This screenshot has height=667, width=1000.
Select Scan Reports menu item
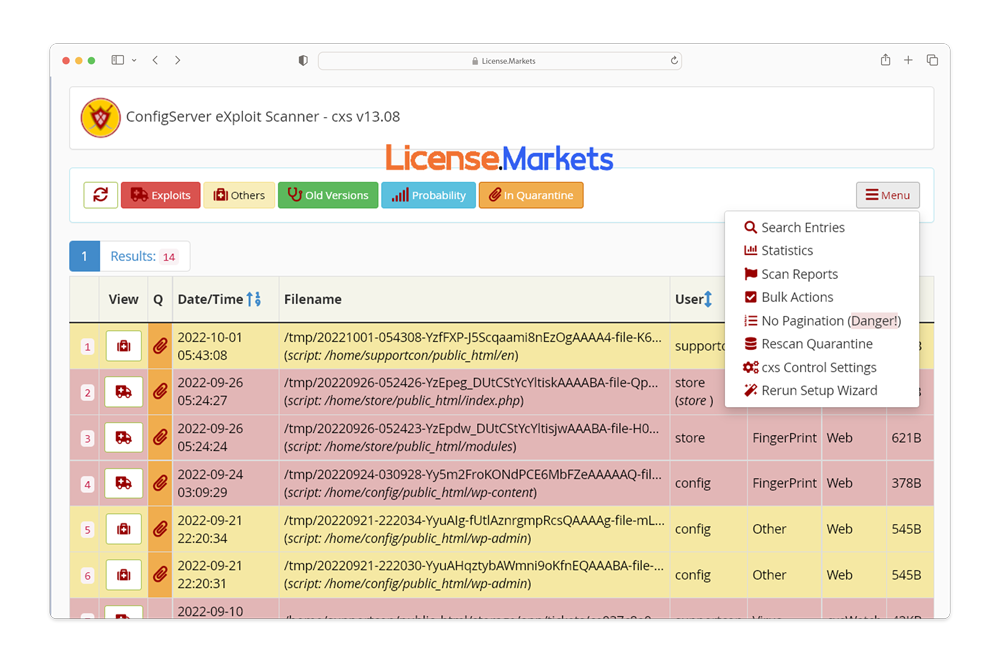click(791, 274)
